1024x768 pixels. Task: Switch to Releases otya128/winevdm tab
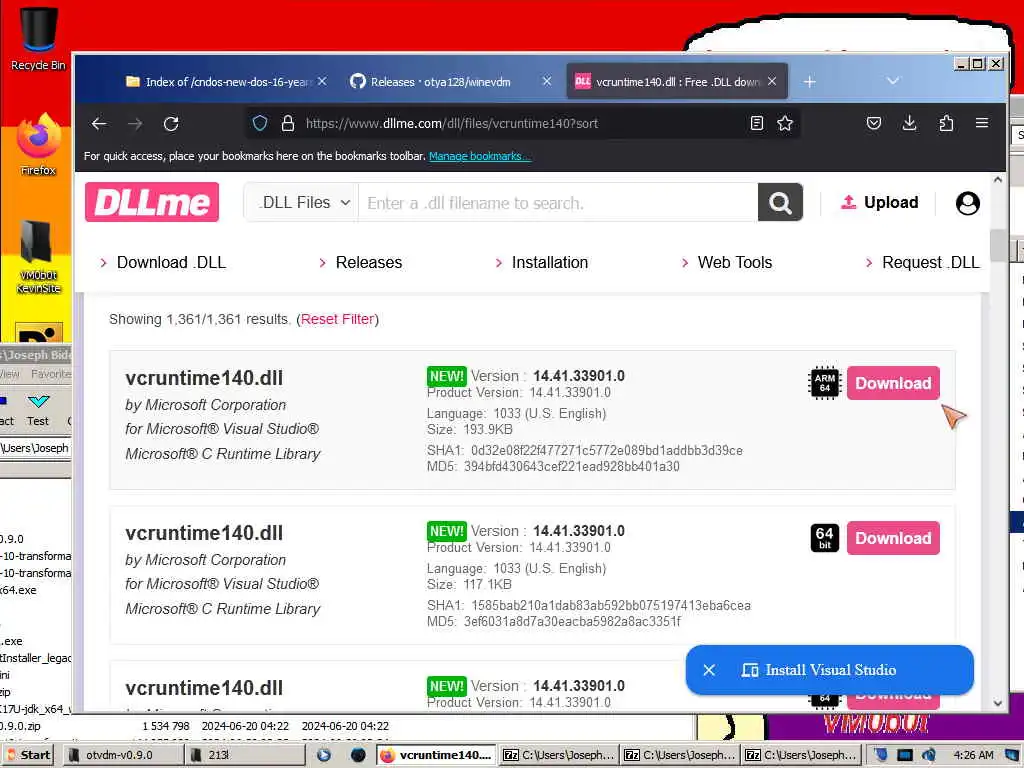point(440,82)
